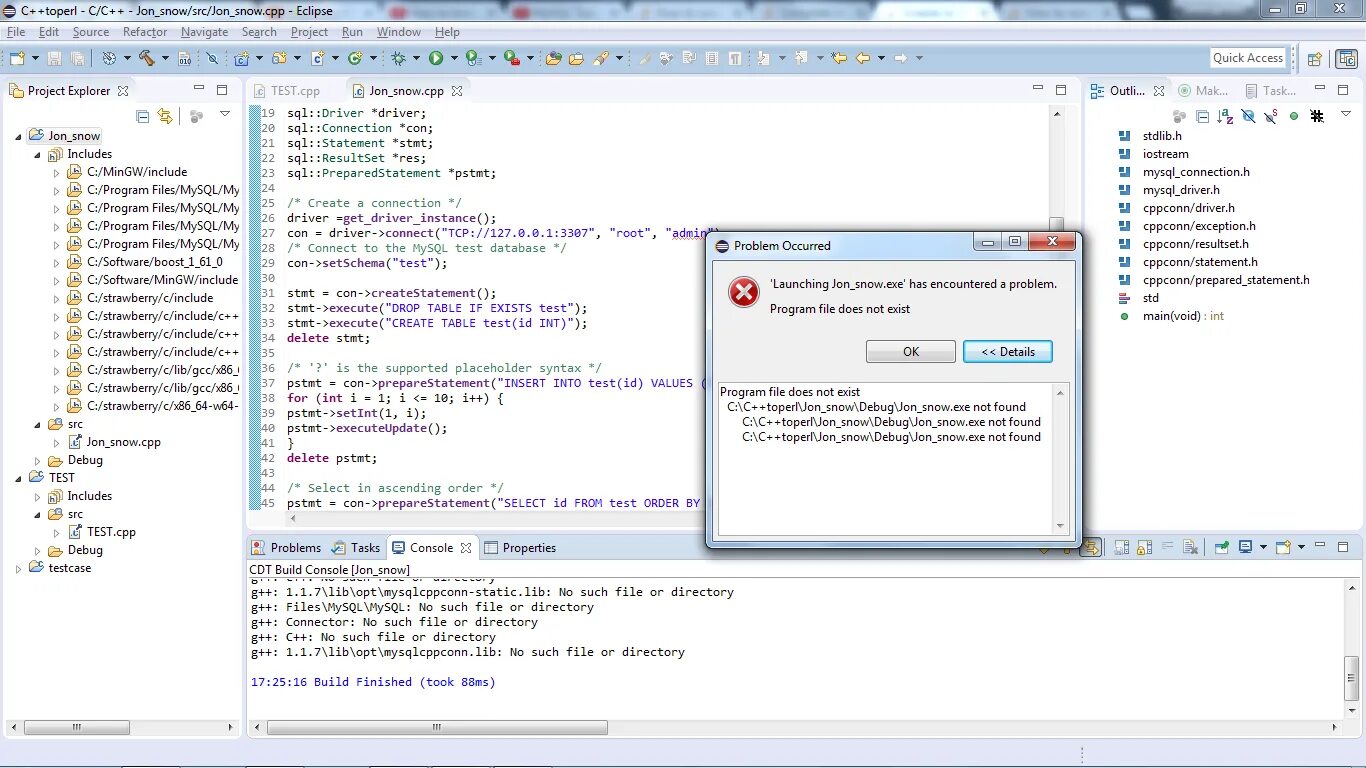Click the New C++ Class icon
1366x768 pixels.
(355, 58)
